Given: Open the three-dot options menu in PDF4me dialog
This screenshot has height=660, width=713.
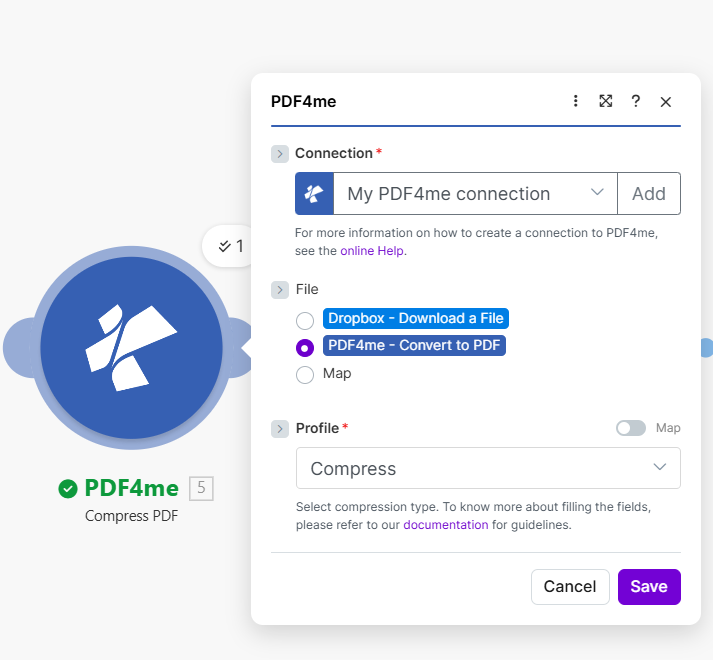Looking at the screenshot, I should coord(575,101).
